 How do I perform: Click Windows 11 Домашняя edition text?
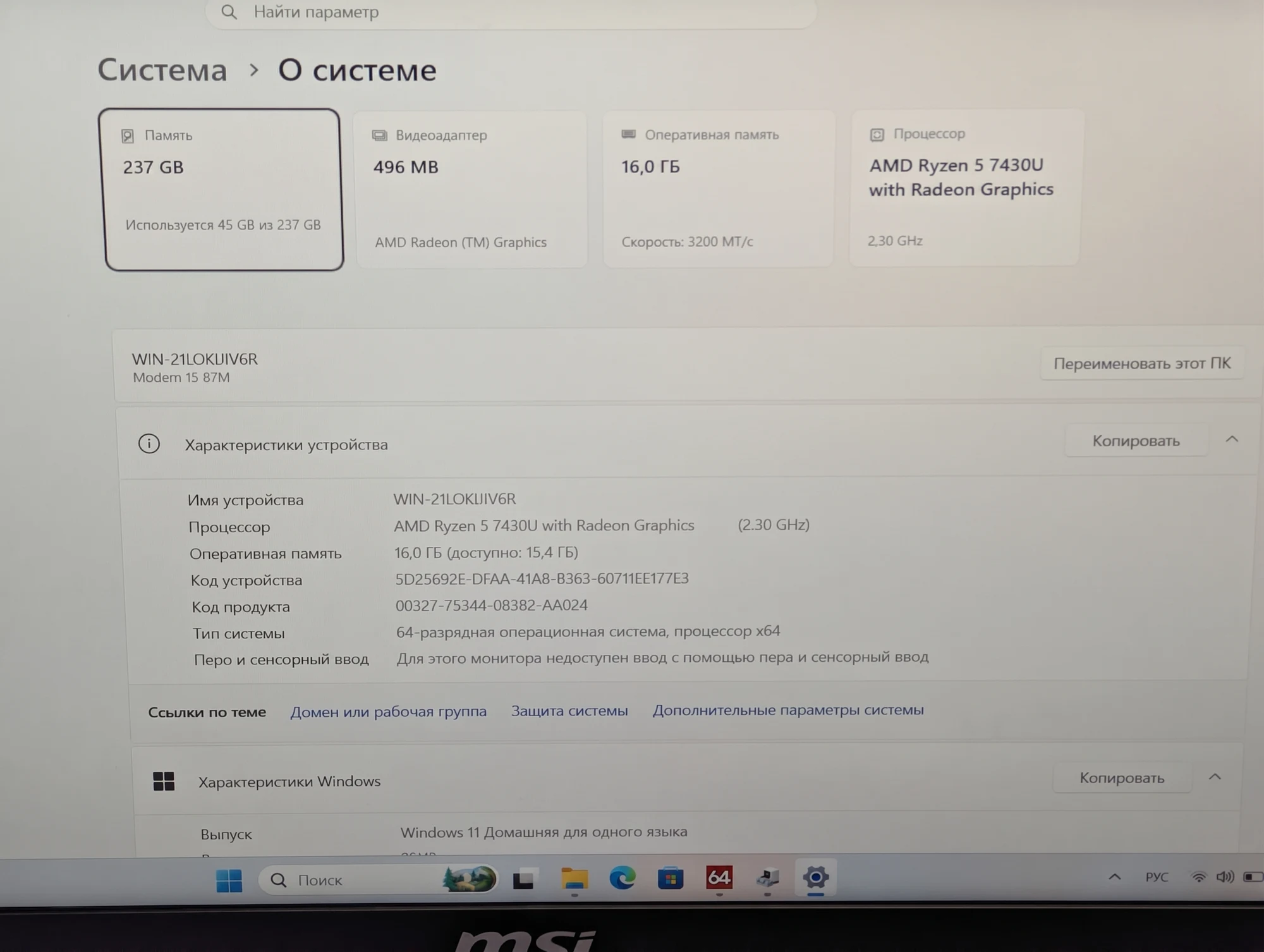coord(544,832)
